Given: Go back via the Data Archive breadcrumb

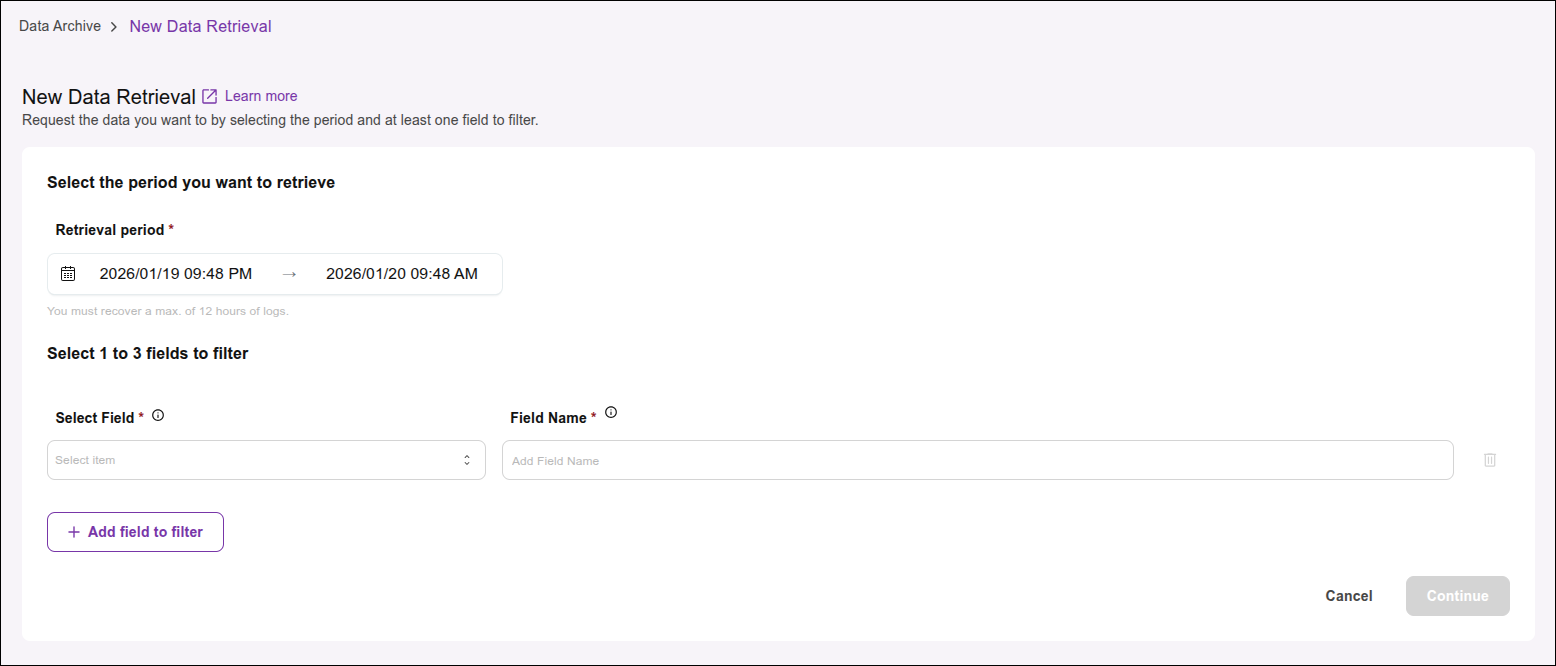Looking at the screenshot, I should point(59,26).
